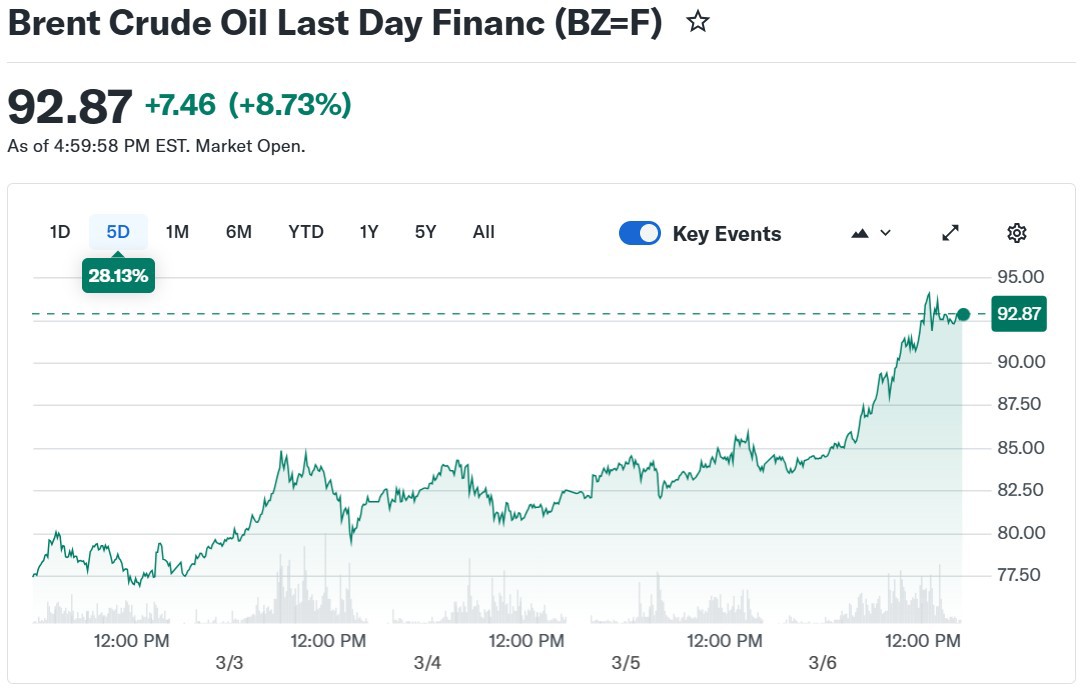Click the green current price dot on chart

[963, 314]
